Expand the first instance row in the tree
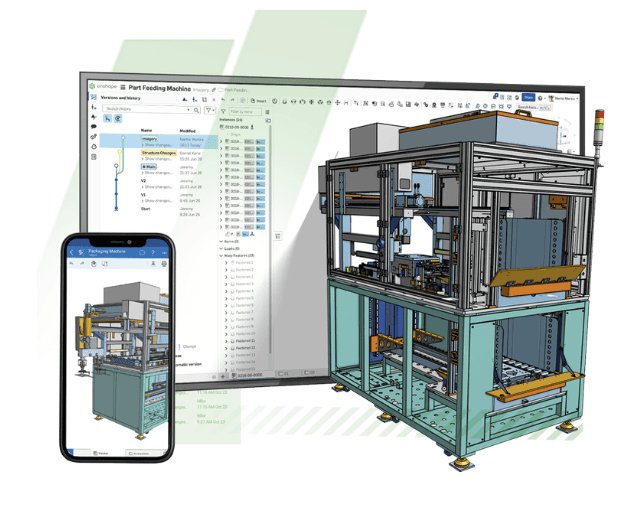Image resolution: width=636 pixels, height=524 pixels. [222, 142]
